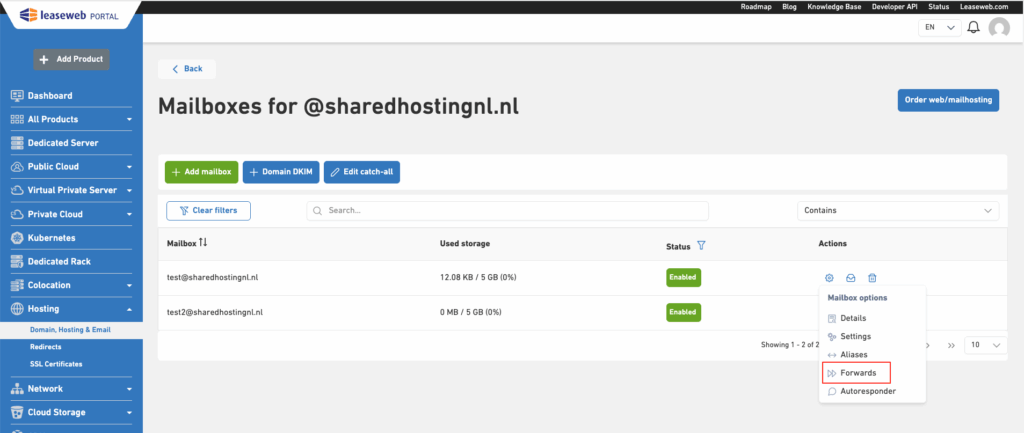Viewport: 1024px width, 433px height.
Task: Expand the Public Cloud submenu arrow
Action: [129, 167]
